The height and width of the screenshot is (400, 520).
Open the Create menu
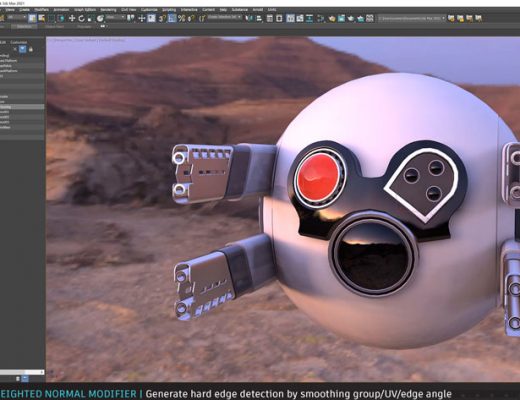point(24,10)
